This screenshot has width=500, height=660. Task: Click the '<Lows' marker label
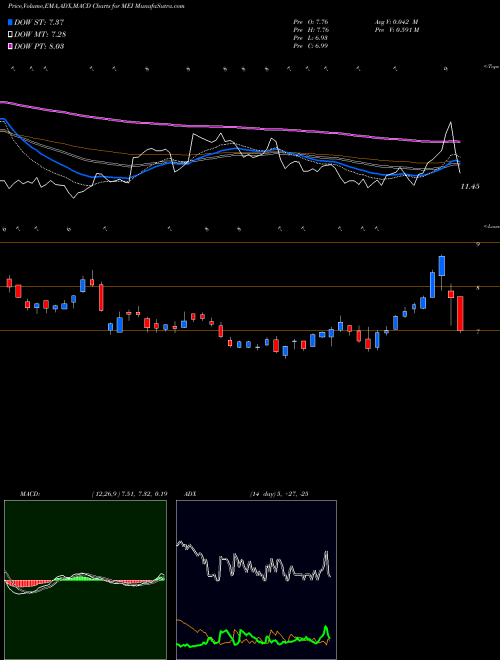(x=492, y=226)
